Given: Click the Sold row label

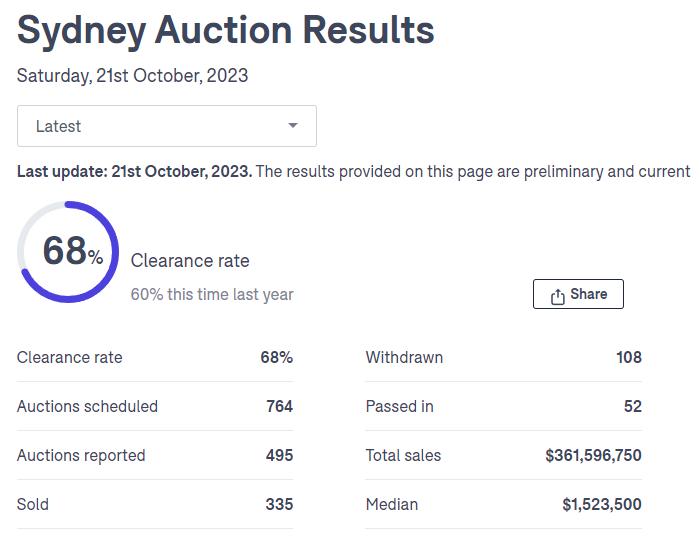Looking at the screenshot, I should pos(32,504).
